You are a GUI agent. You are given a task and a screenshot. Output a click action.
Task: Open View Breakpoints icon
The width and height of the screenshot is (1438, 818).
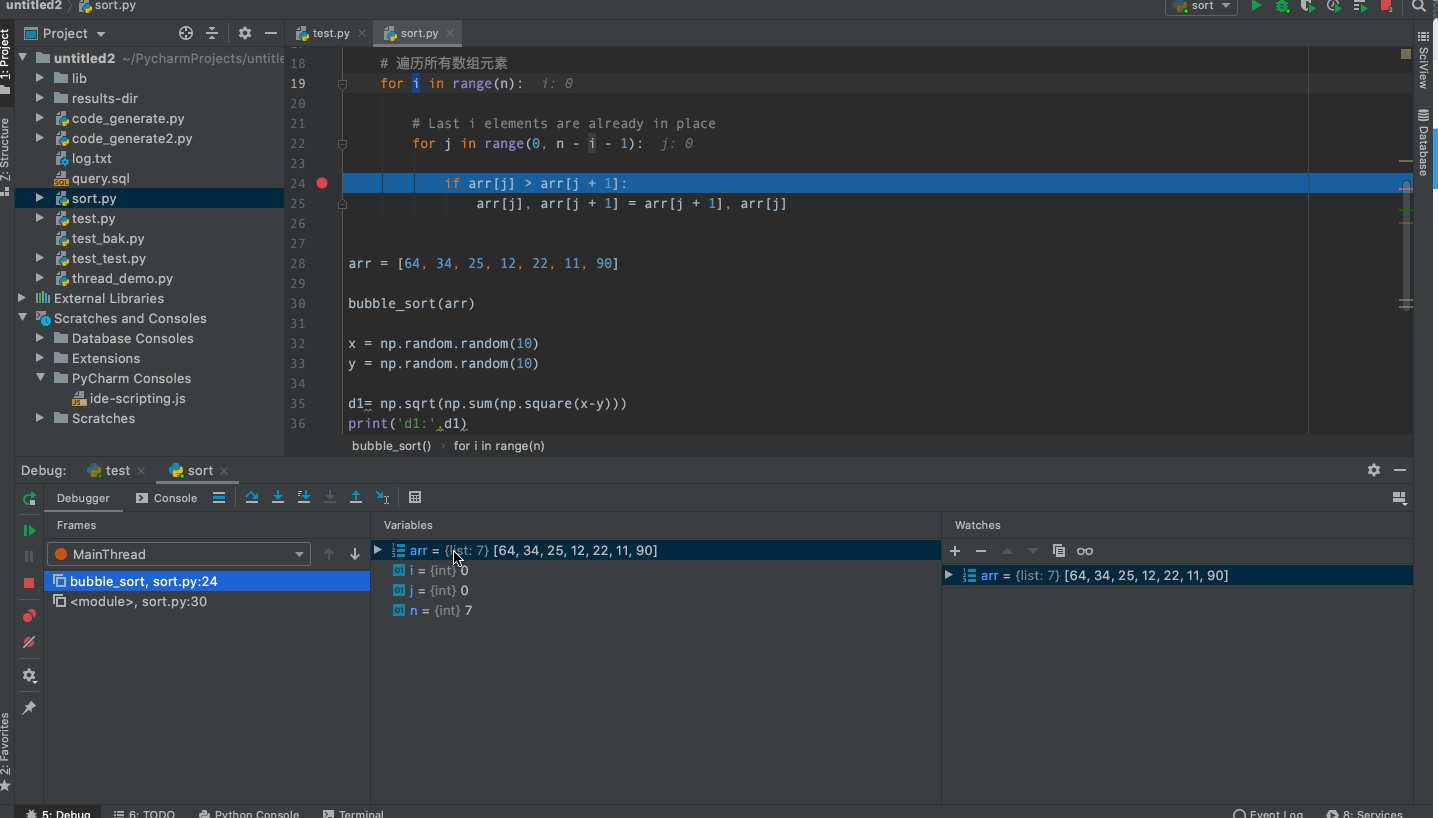[x=29, y=616]
